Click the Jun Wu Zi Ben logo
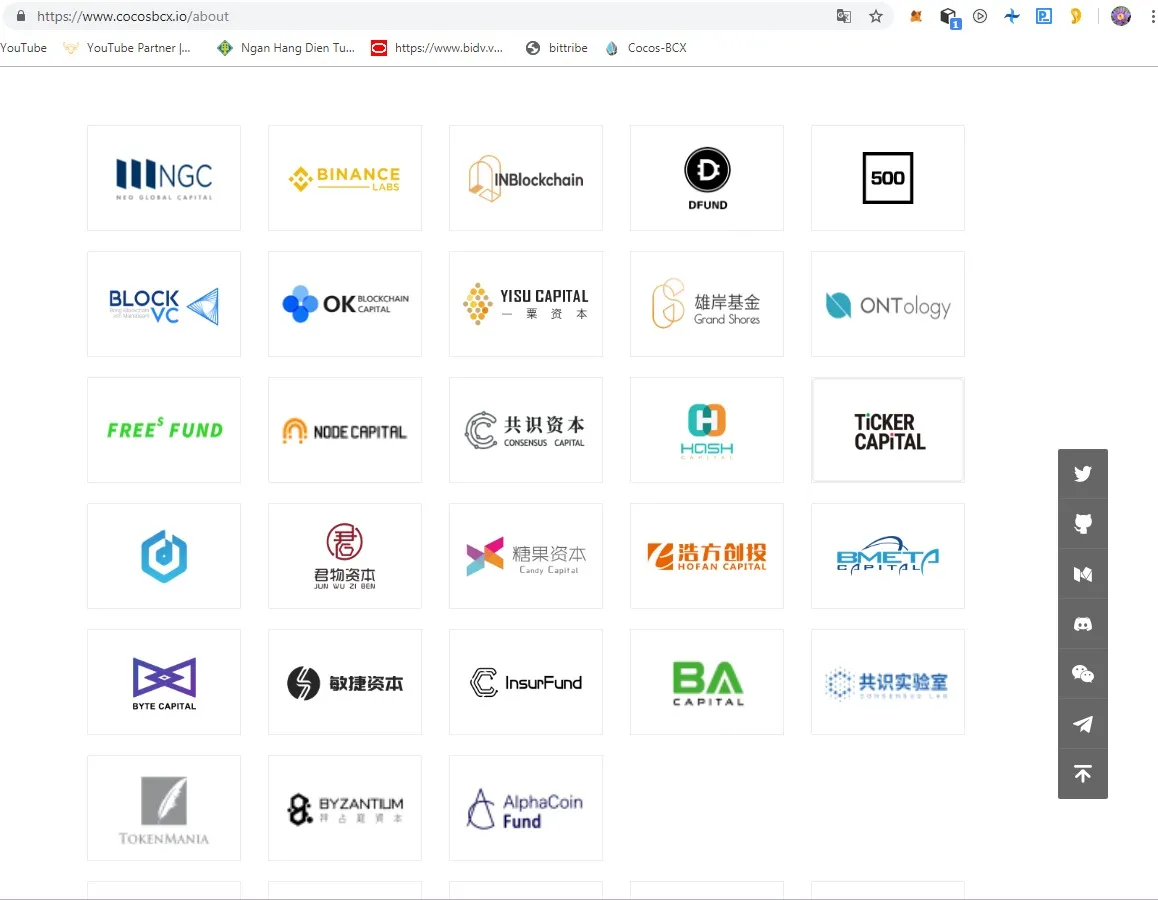The height and width of the screenshot is (900, 1158). pos(345,556)
